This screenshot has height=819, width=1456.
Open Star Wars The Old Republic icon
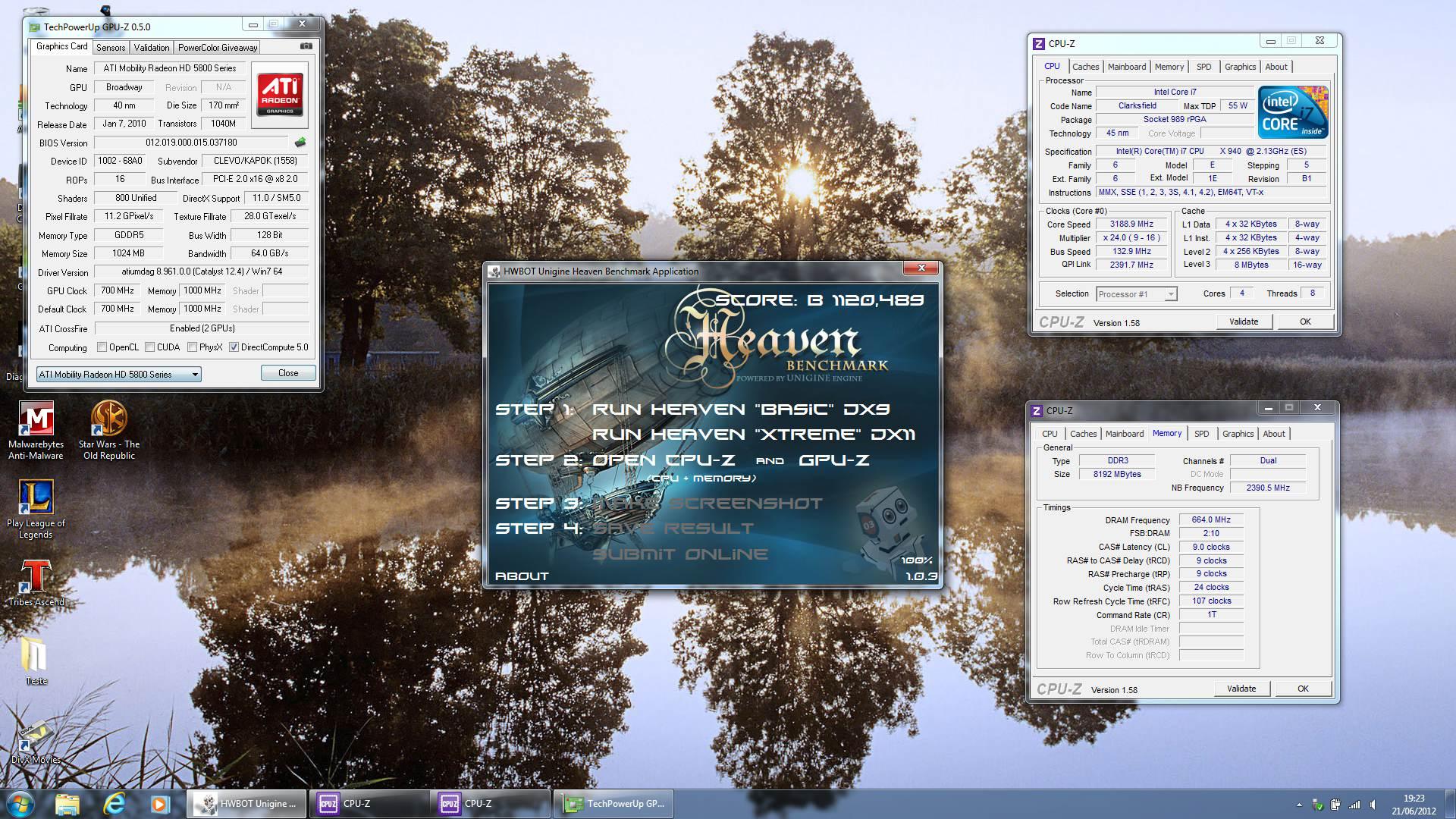109,431
